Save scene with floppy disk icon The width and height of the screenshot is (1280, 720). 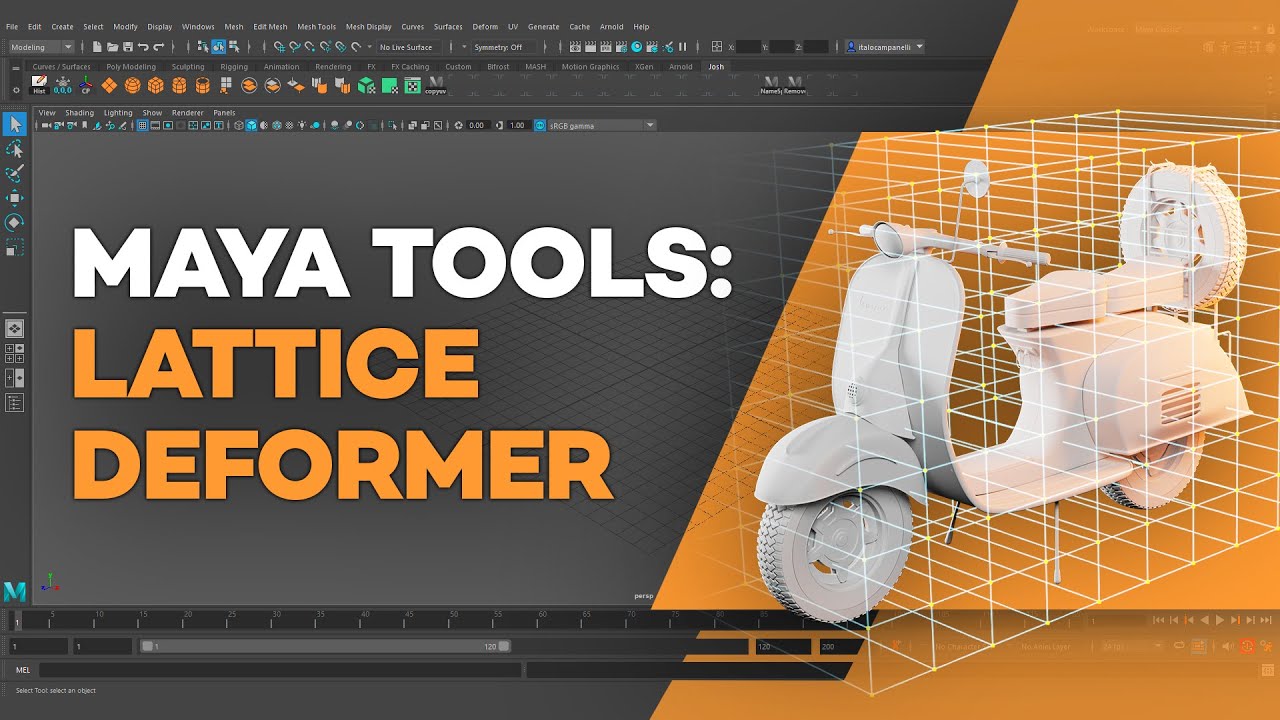tap(128, 47)
